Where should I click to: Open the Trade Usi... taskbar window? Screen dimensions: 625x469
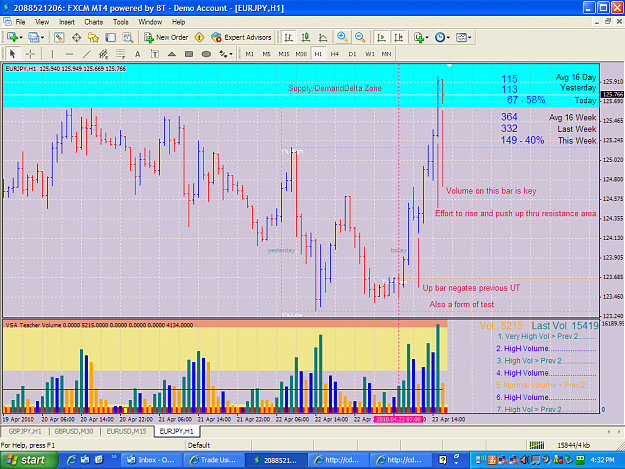[x=214, y=460]
